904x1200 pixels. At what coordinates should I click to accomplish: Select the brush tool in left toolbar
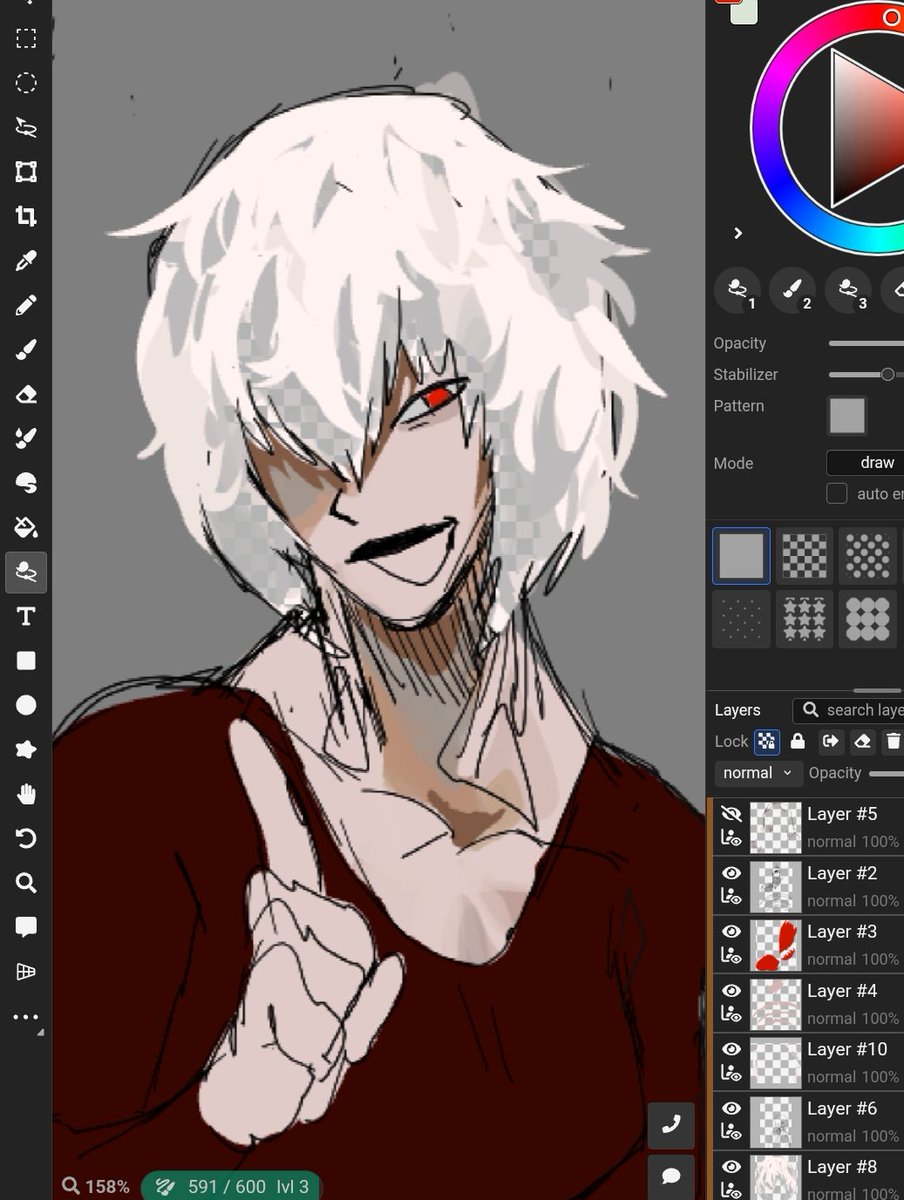pyautogui.click(x=26, y=350)
